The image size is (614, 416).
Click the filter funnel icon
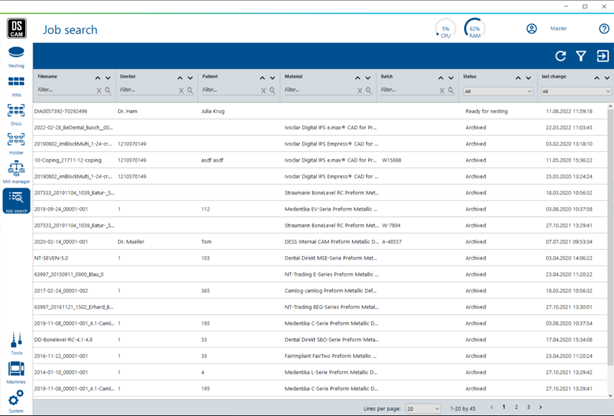point(580,57)
